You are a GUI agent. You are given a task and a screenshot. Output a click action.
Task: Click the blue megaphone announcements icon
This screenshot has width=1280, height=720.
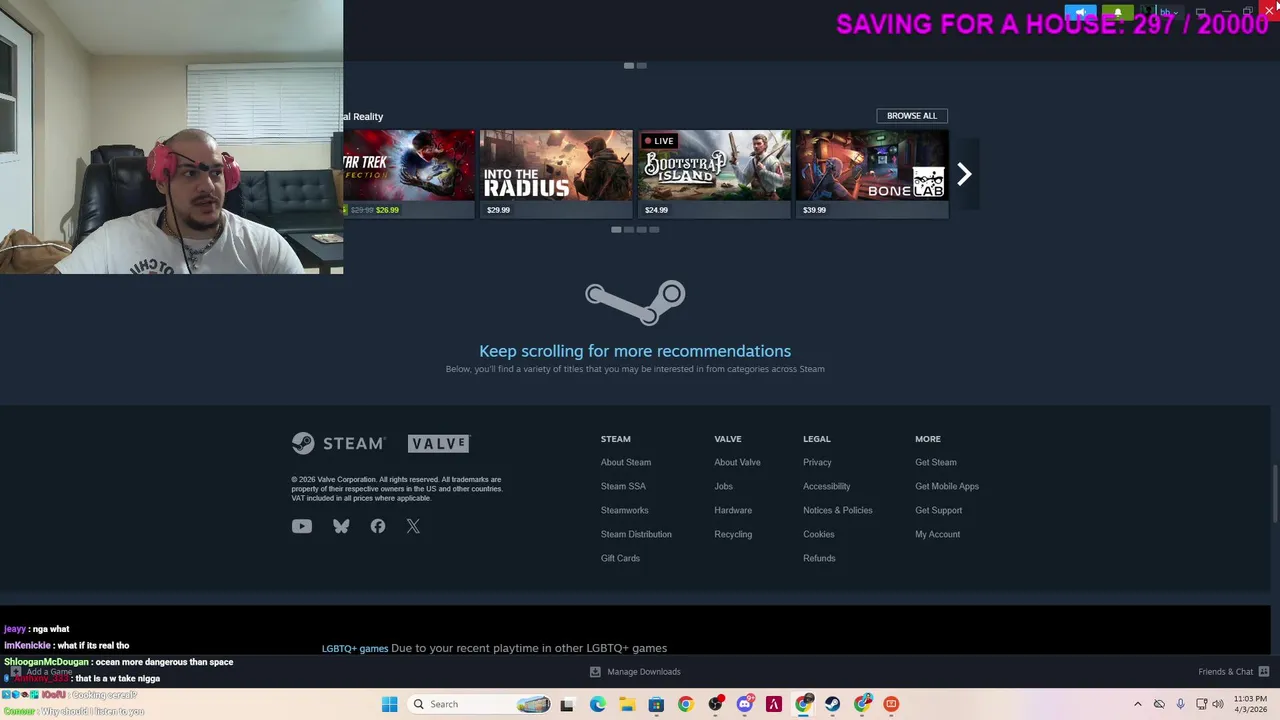(x=1080, y=13)
